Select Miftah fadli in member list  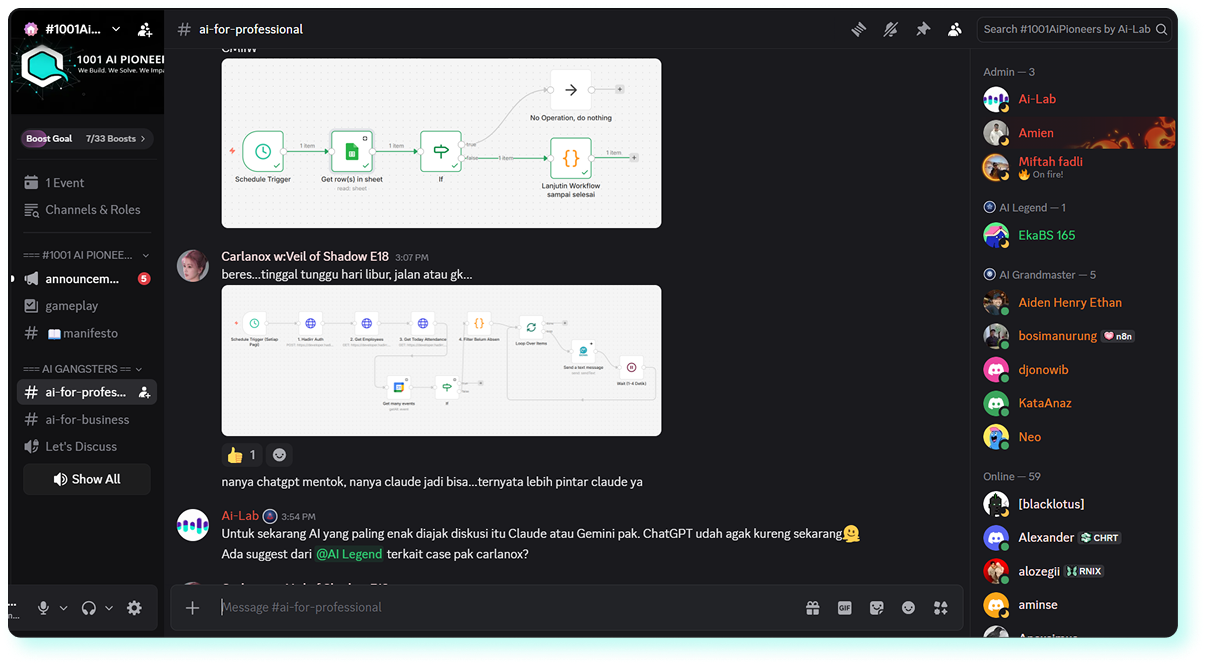coord(1074,167)
